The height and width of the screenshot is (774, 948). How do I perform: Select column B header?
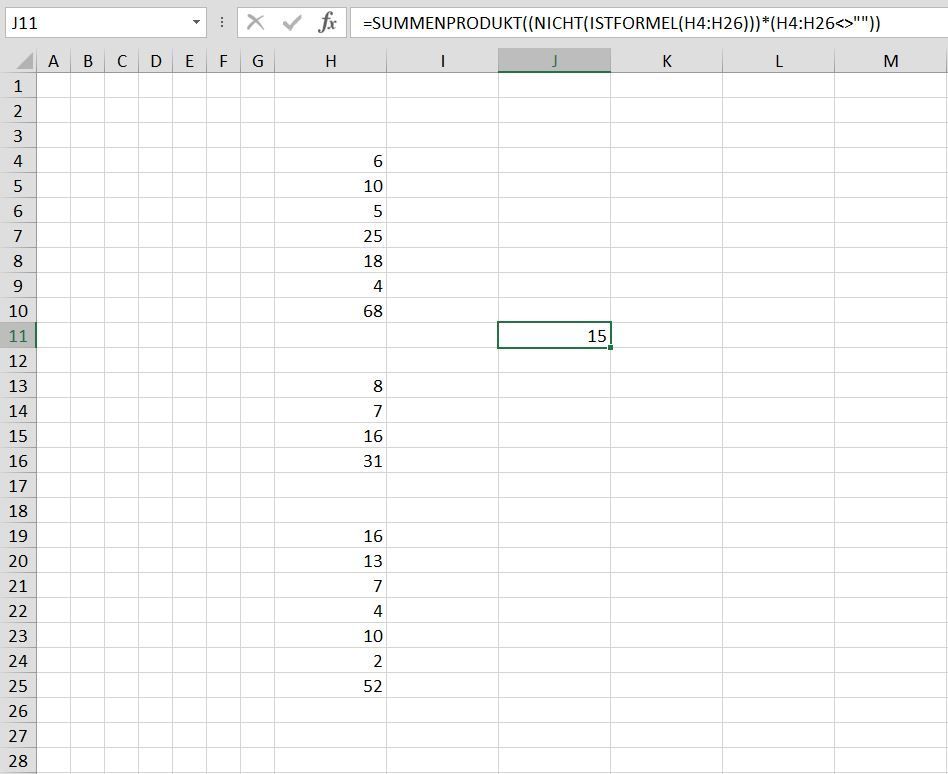(x=88, y=61)
